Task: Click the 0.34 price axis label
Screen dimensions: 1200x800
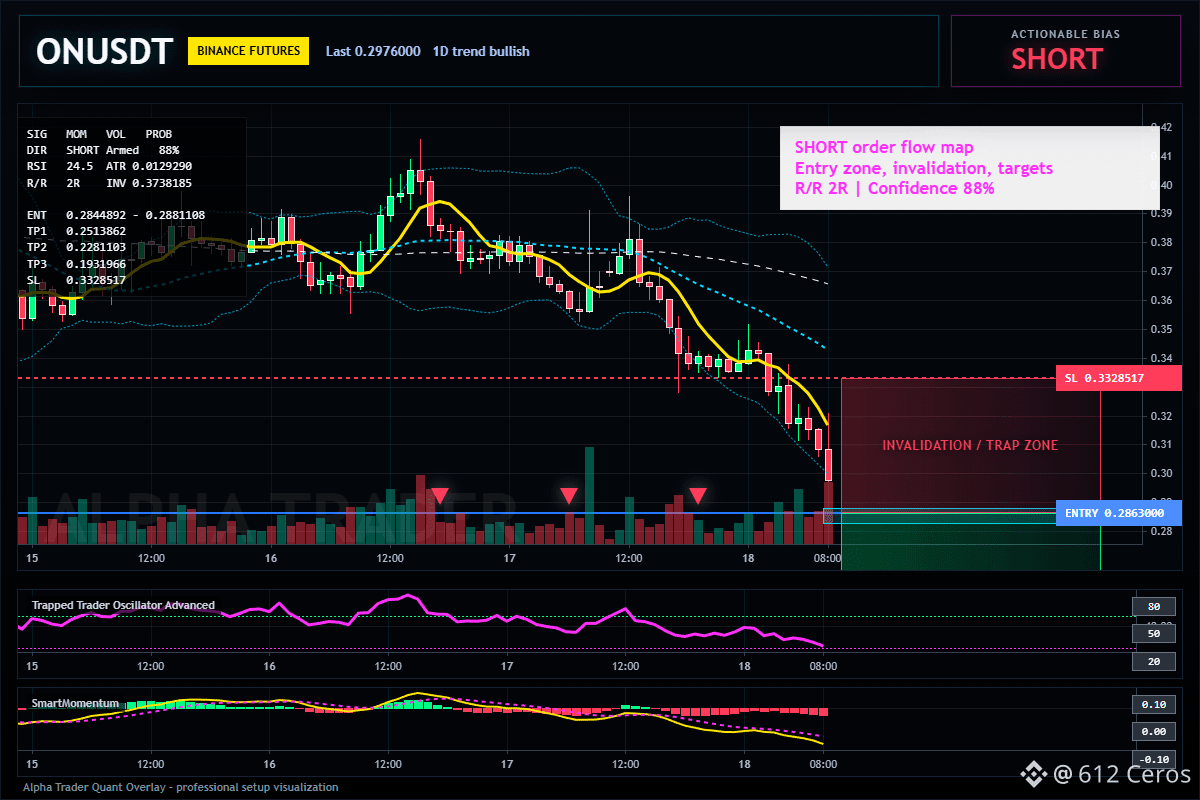Action: [1161, 358]
